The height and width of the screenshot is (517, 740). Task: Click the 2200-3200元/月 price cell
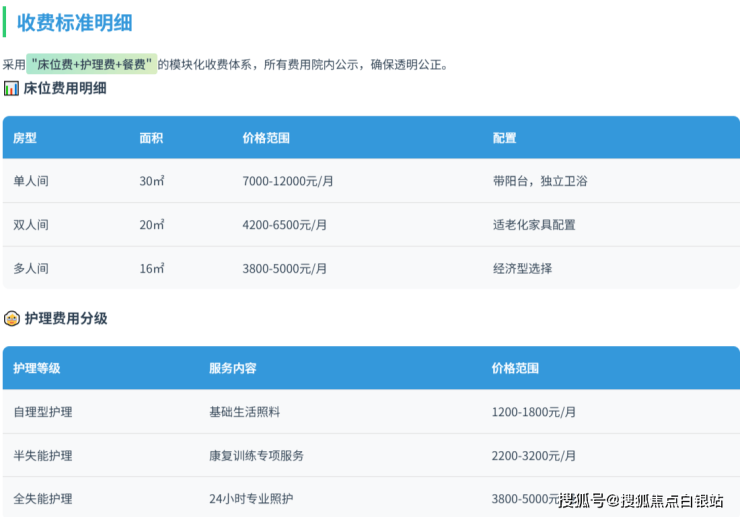[533, 455]
